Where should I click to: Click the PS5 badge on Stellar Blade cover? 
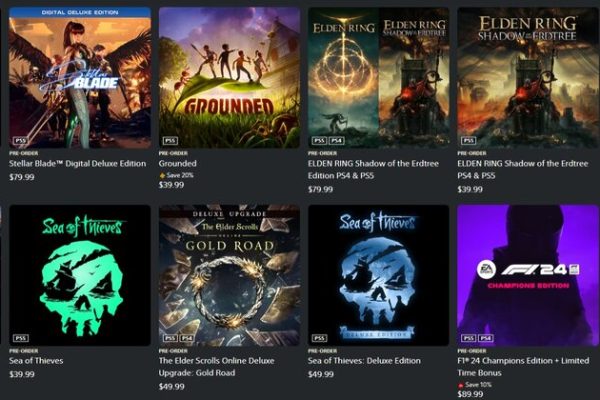[x=20, y=140]
